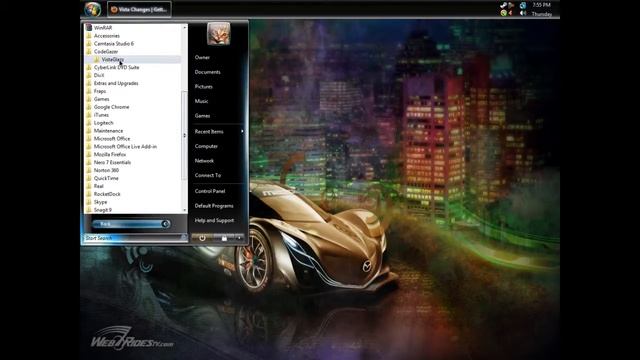Expand the Nero 7 Essentials folder
This screenshot has height=360, width=640.
coord(112,162)
